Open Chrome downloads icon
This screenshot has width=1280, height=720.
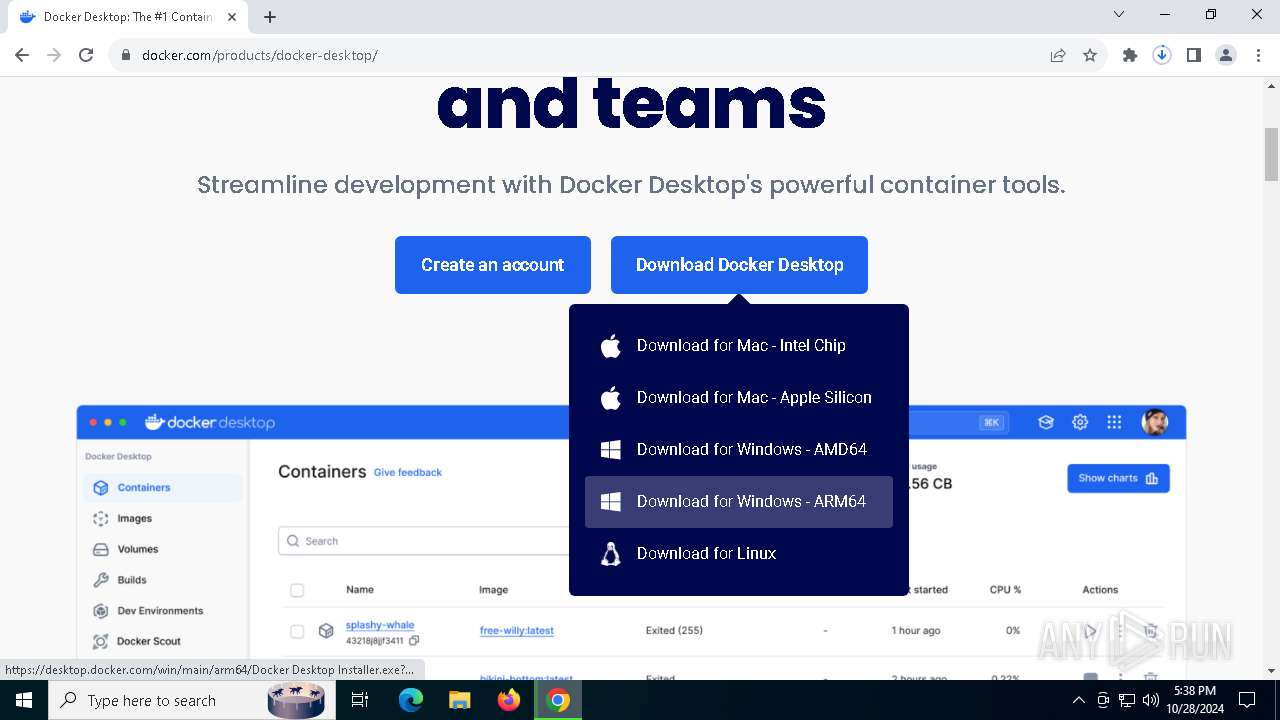[x=1162, y=55]
